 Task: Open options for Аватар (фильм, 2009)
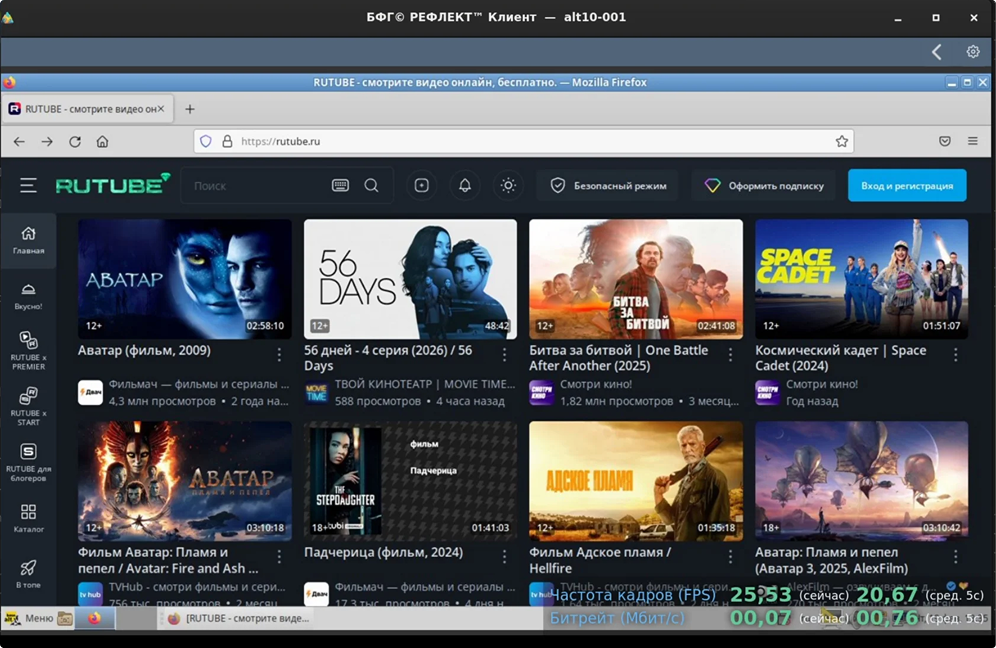coord(279,355)
